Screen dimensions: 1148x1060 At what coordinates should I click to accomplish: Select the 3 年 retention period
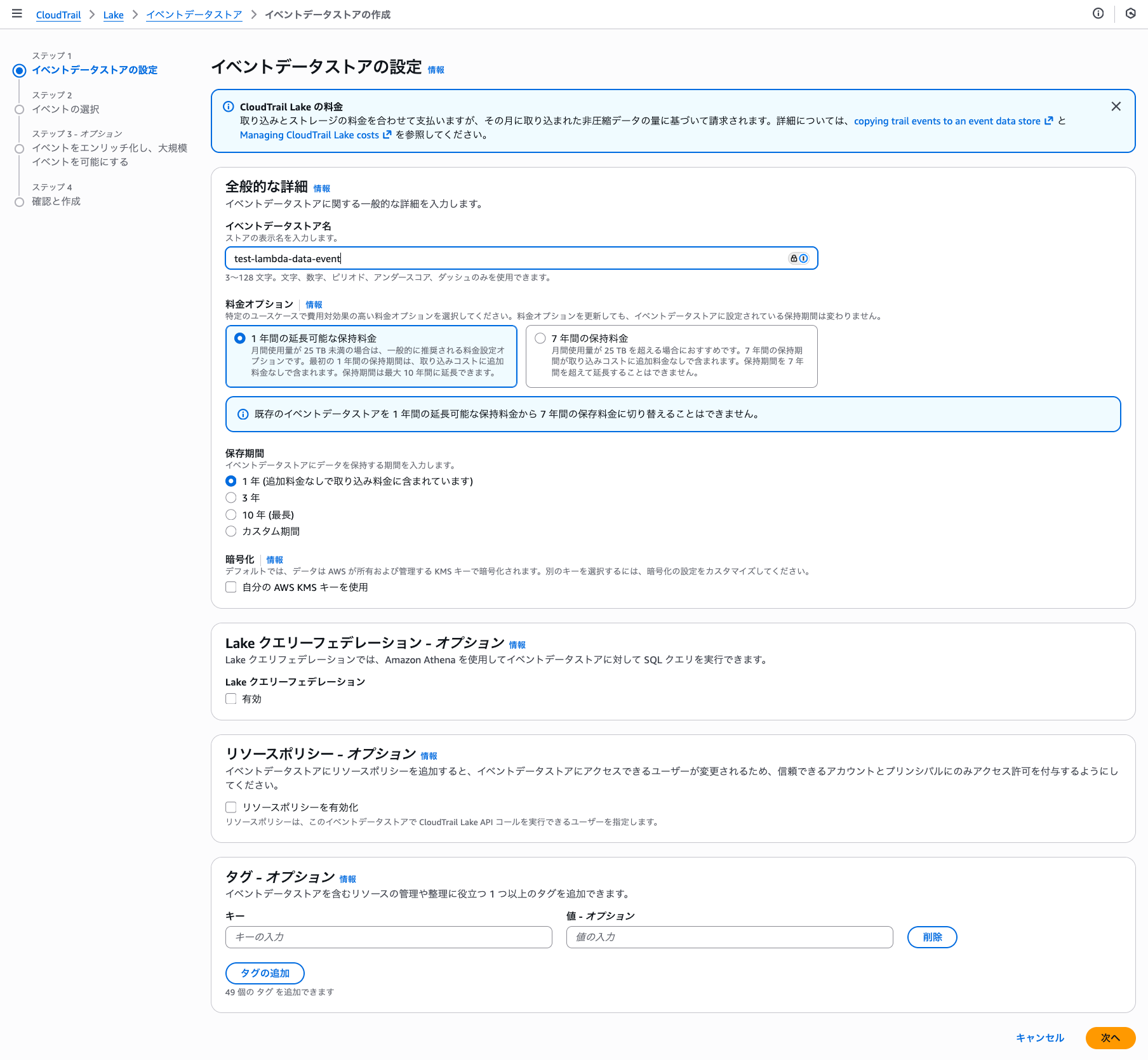click(231, 498)
